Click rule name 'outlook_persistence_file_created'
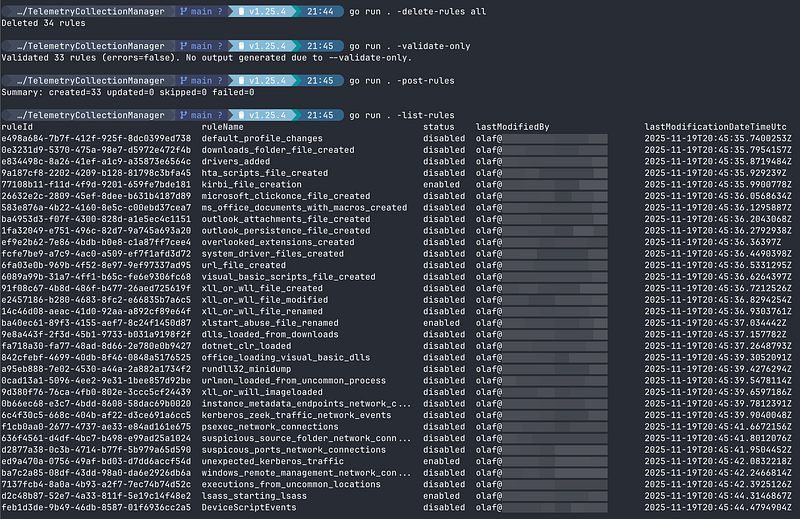The width and height of the screenshot is (800, 519). click(x=286, y=231)
